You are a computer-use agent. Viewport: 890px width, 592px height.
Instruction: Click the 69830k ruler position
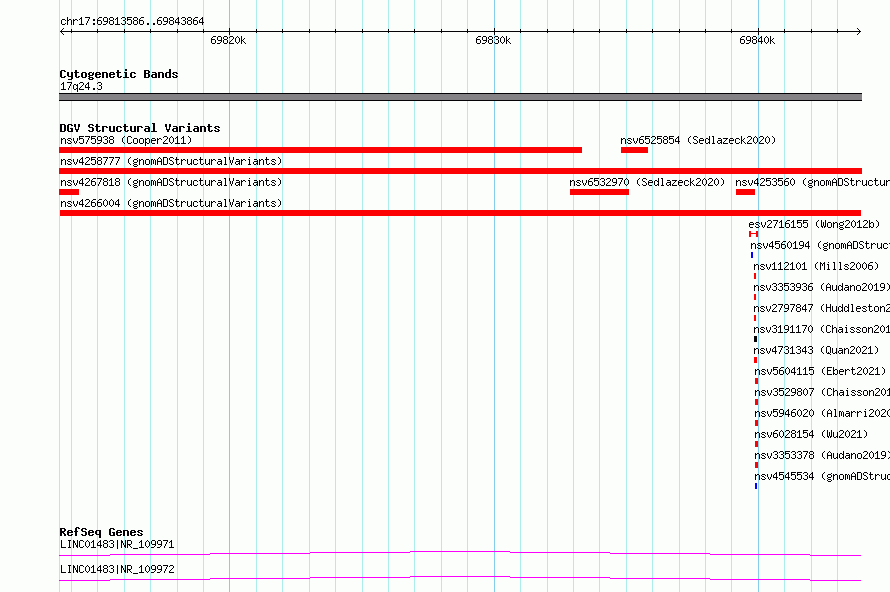coord(493,40)
